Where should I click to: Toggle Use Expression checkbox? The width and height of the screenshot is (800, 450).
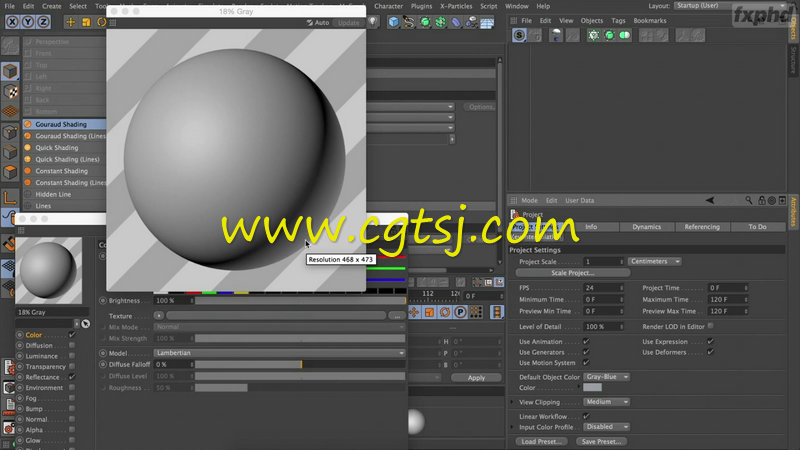[x=710, y=341]
